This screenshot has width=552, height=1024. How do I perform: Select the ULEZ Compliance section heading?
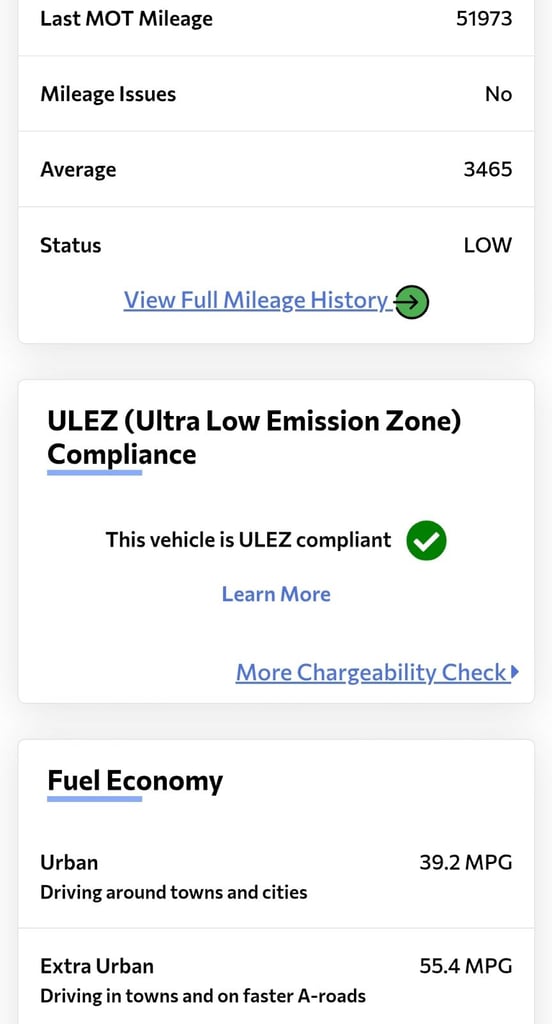pos(254,438)
